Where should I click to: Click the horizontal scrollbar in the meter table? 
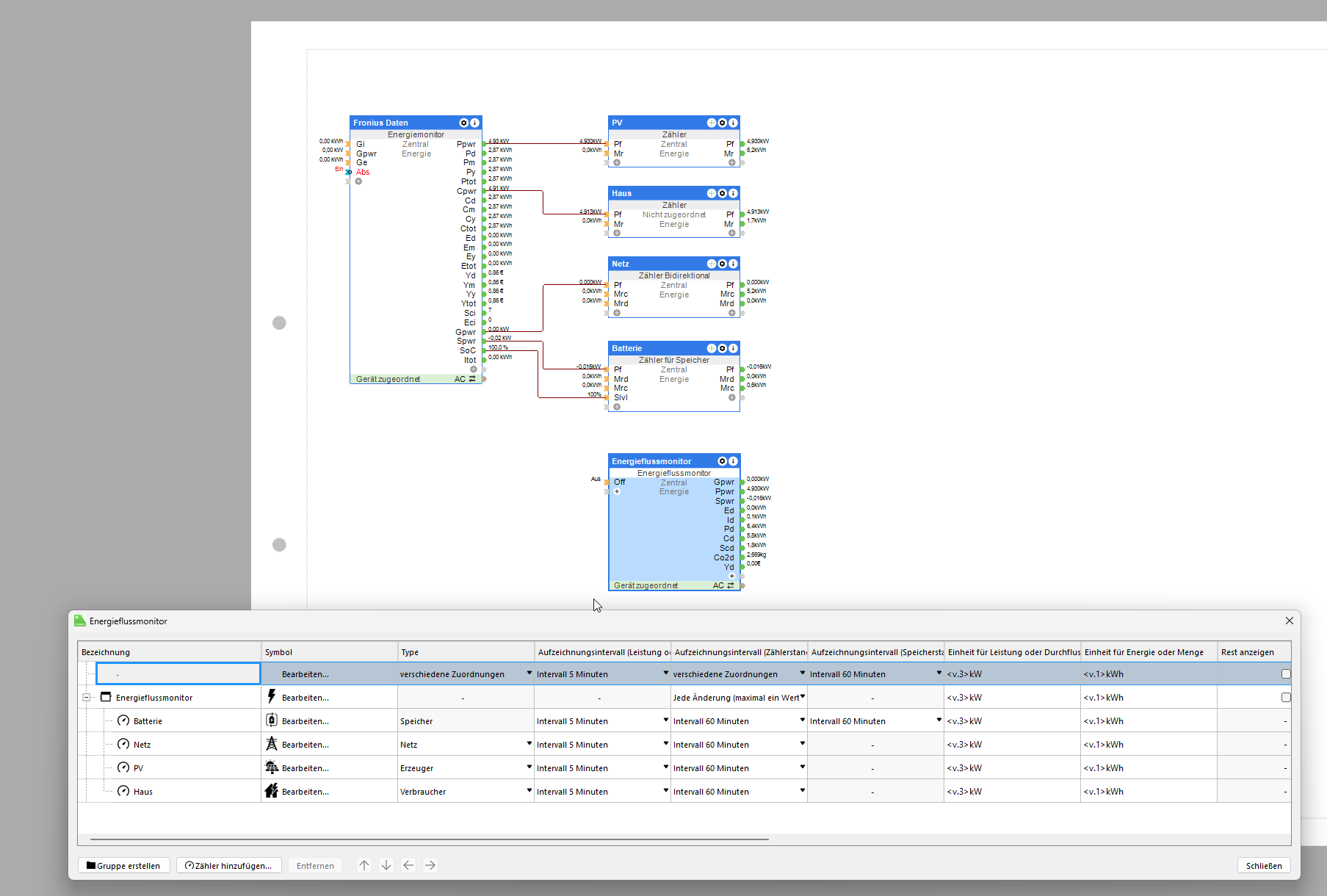430,839
